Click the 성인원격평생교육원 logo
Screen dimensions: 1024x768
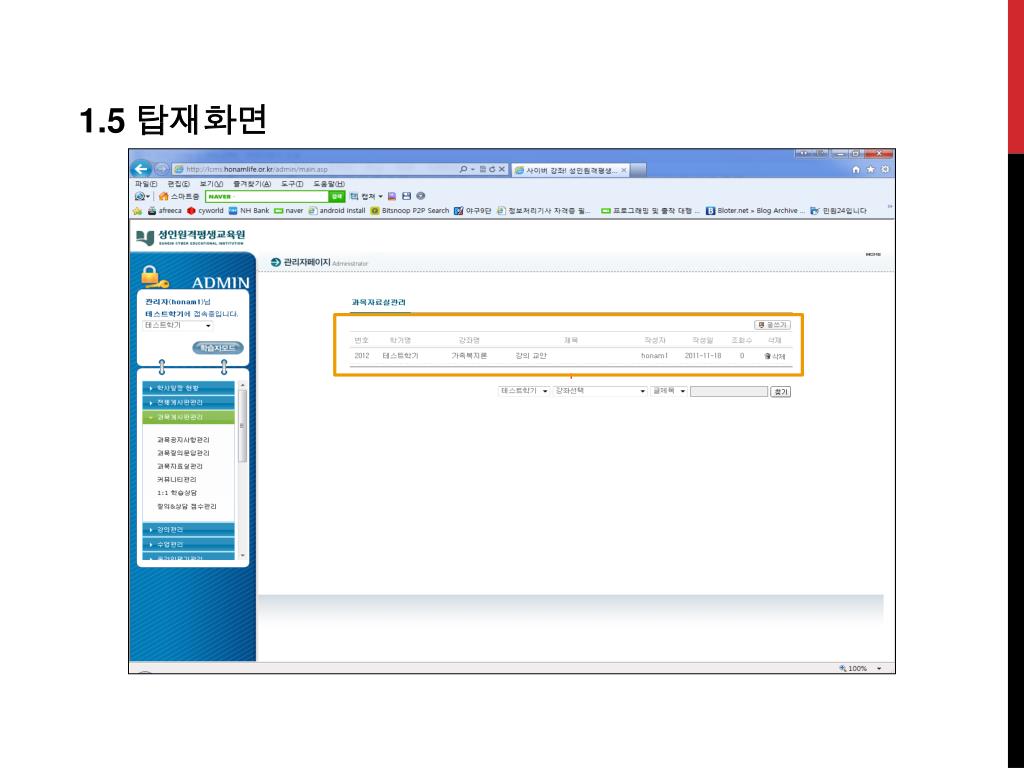tap(191, 237)
